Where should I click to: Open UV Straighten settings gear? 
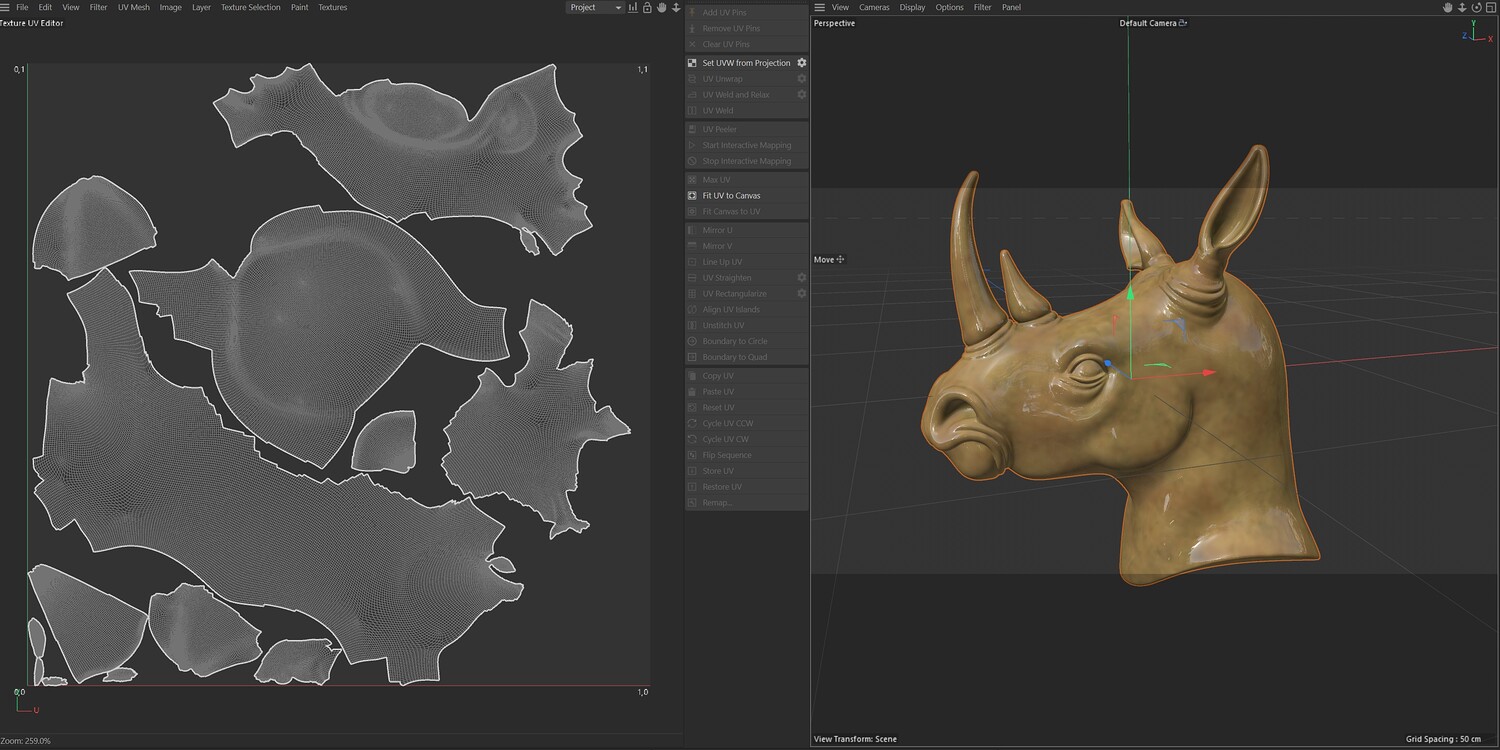coord(801,278)
